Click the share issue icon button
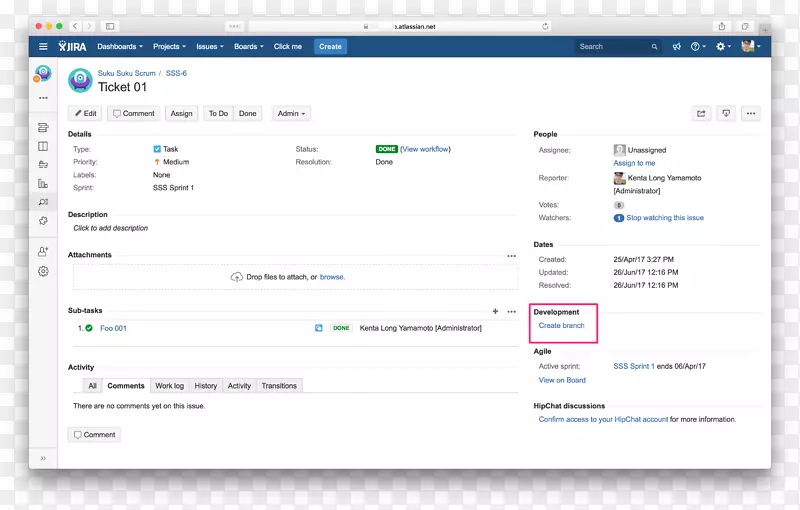The width and height of the screenshot is (800, 510). point(701,114)
